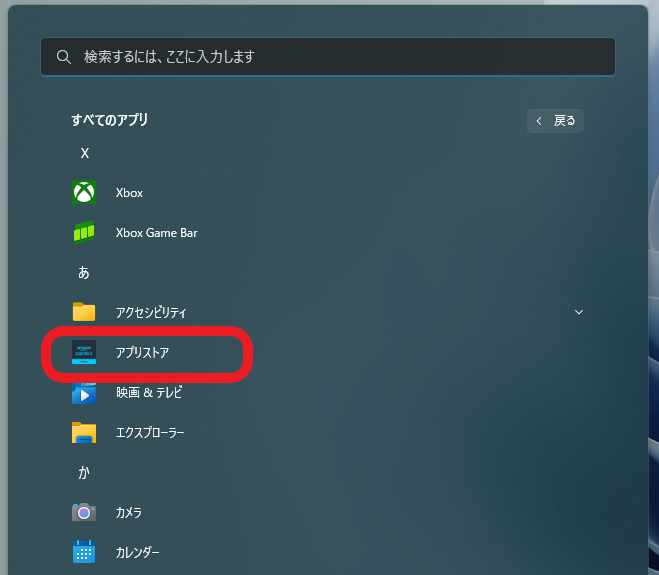Viewport: 659px width, 575px height.
Task: Click the エクスプローラー folder icon
Action: pos(84,433)
